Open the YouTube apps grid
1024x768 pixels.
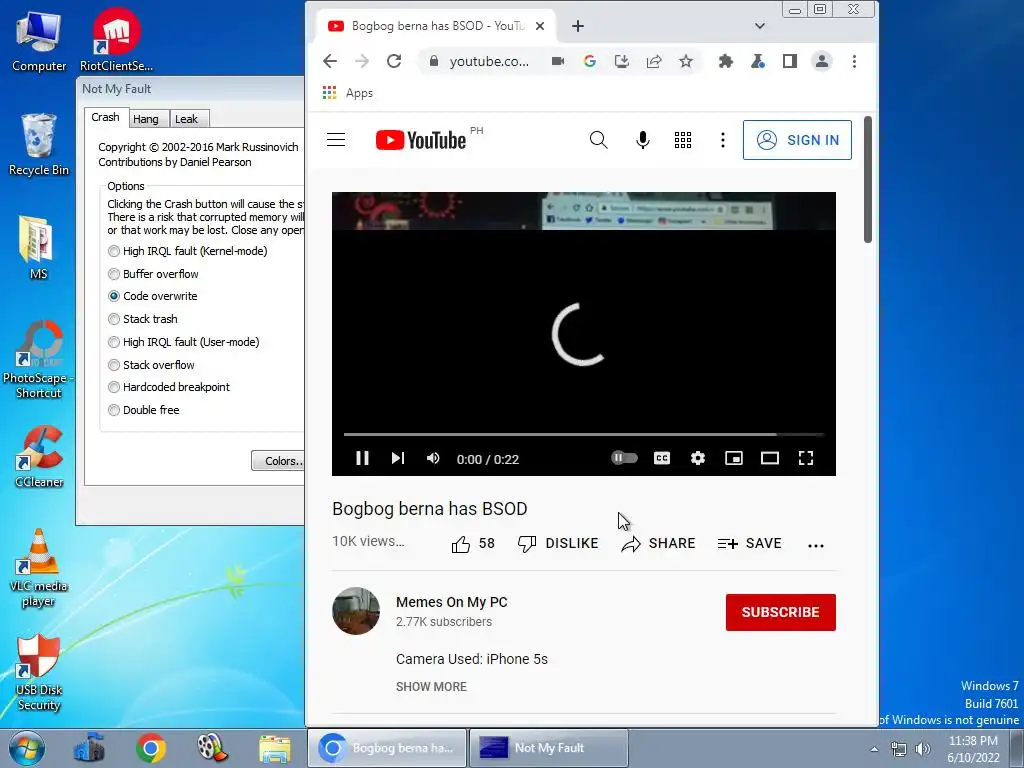(682, 140)
